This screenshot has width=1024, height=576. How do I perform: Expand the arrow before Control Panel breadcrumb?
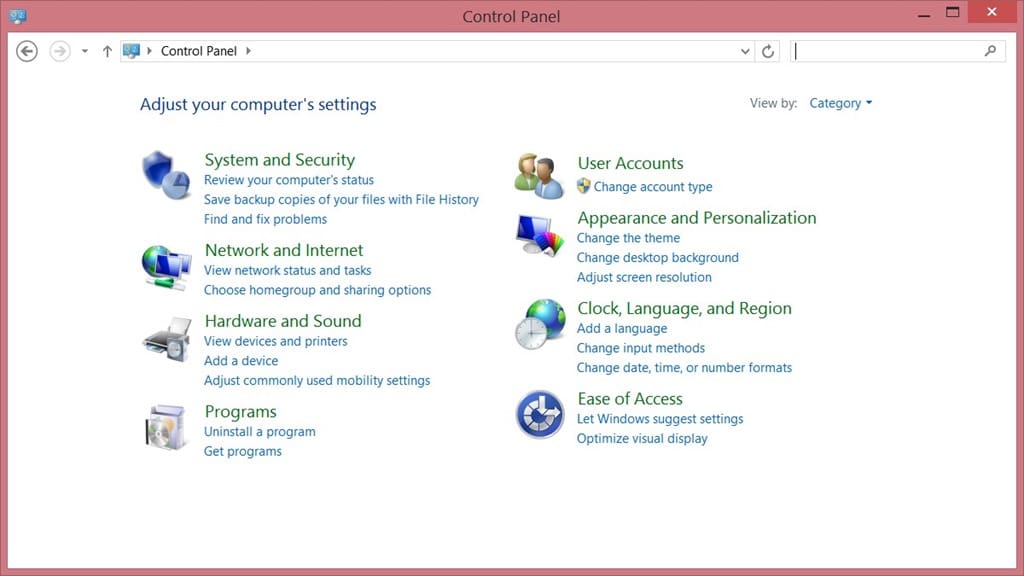[x=149, y=51]
